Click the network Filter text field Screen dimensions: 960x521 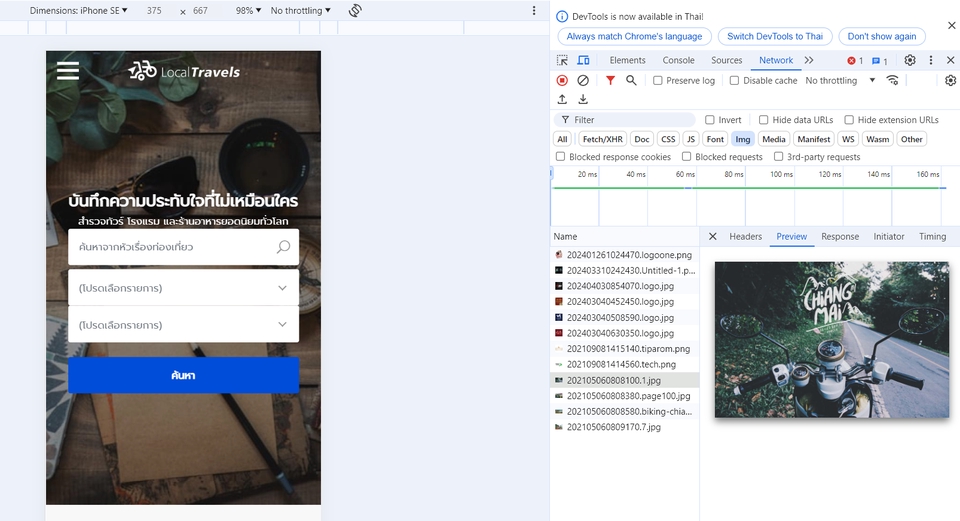(625, 119)
